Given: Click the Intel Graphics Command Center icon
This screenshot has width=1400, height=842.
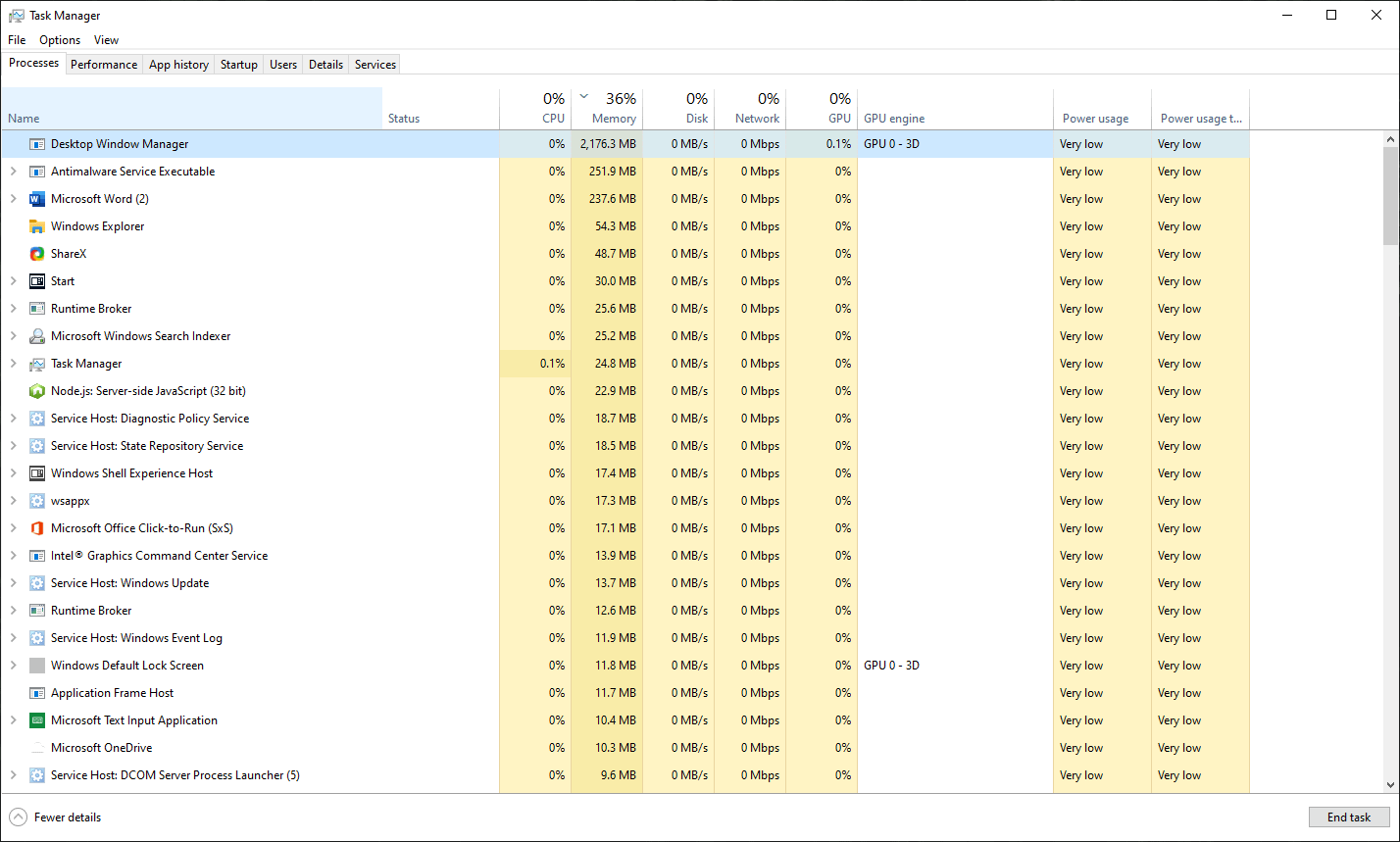Looking at the screenshot, I should click(x=37, y=556).
